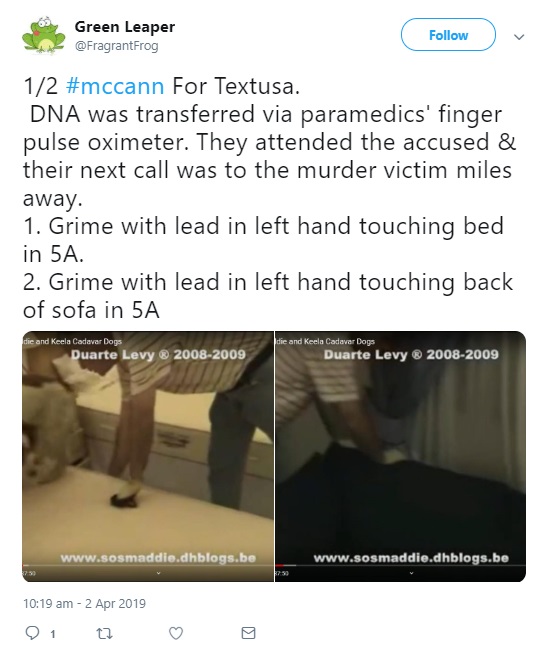The image size is (559, 645).
Task: Click left video's progress bar
Action: click(148, 566)
